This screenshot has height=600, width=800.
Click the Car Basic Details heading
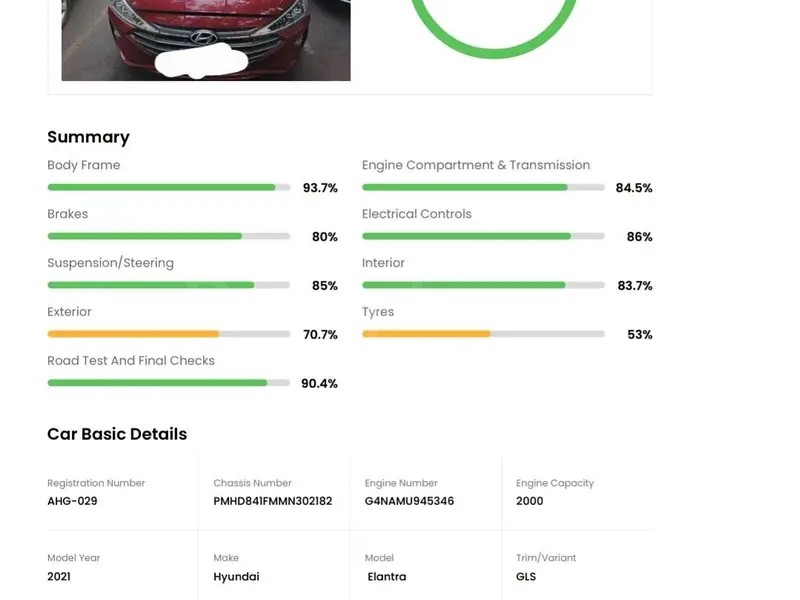(x=117, y=434)
